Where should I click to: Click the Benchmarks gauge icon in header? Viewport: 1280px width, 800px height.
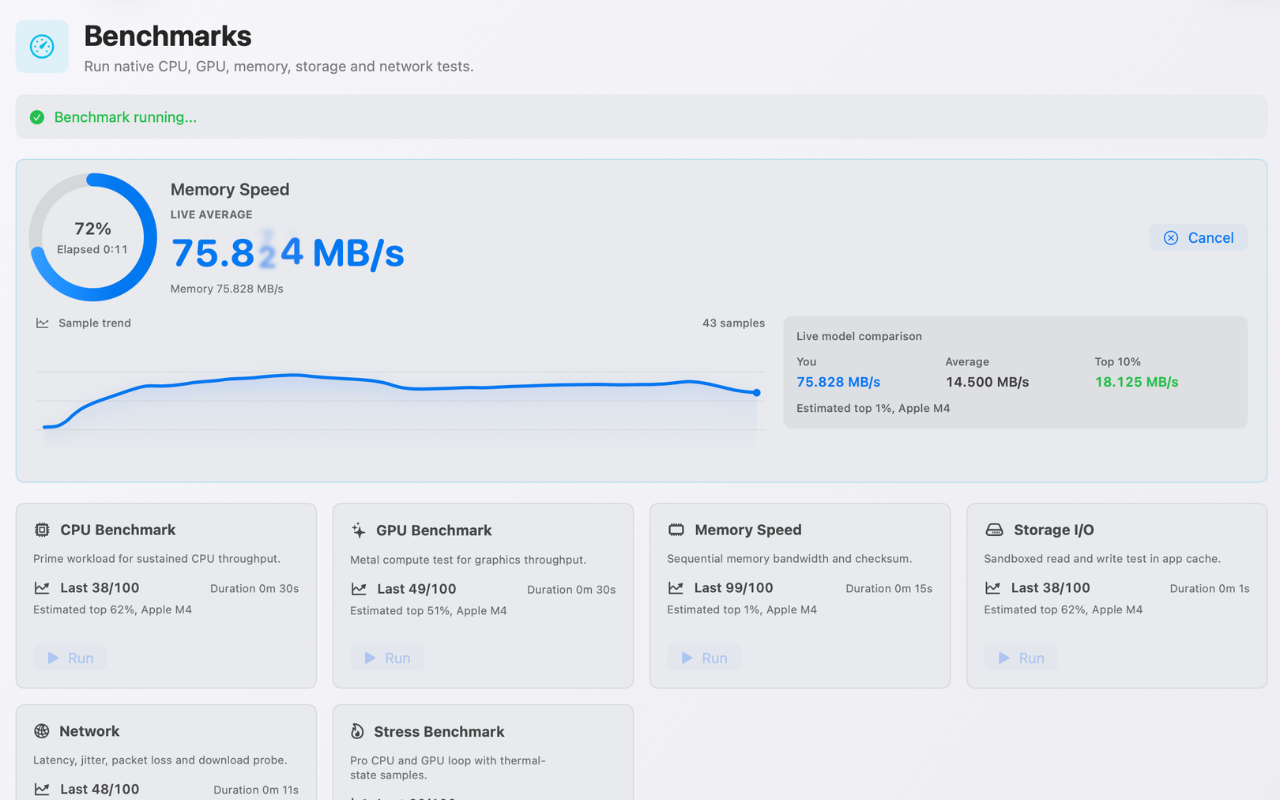(42, 46)
